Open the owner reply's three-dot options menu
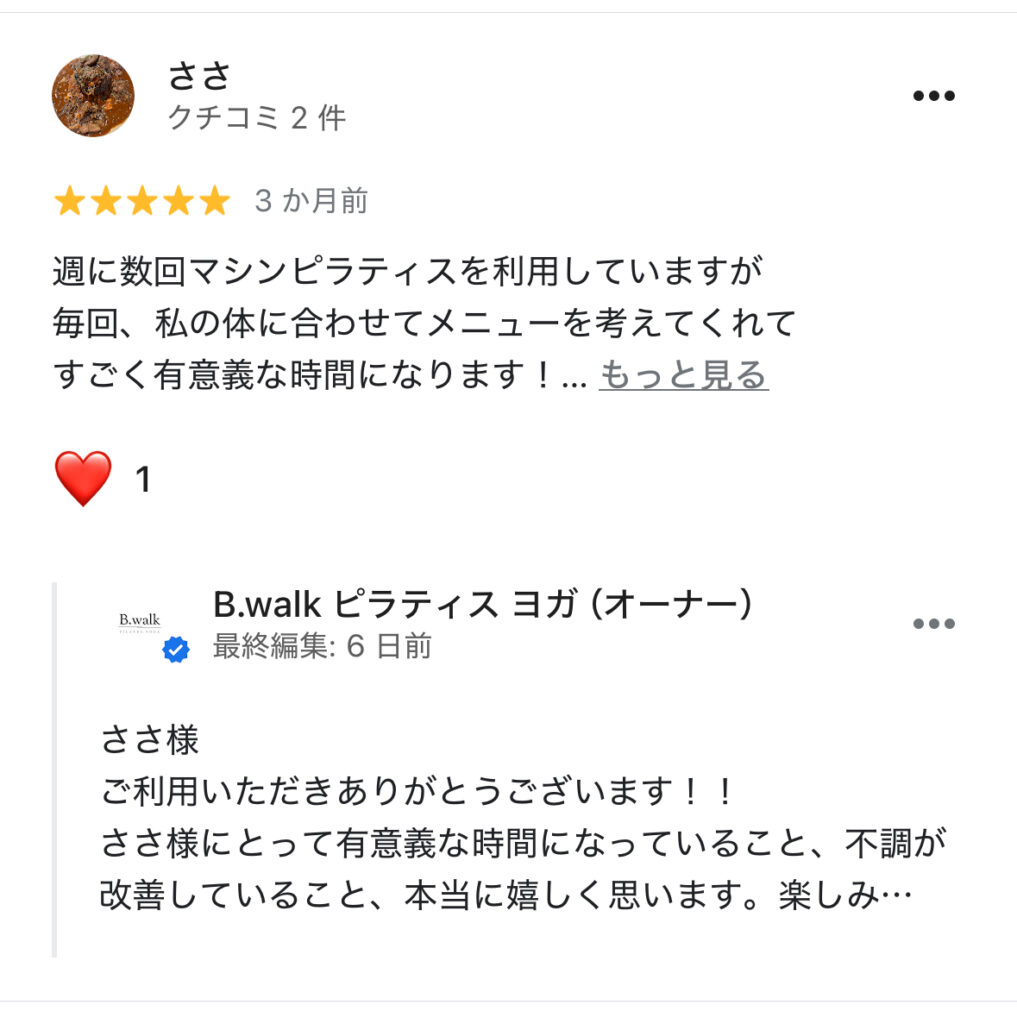 coord(933,624)
